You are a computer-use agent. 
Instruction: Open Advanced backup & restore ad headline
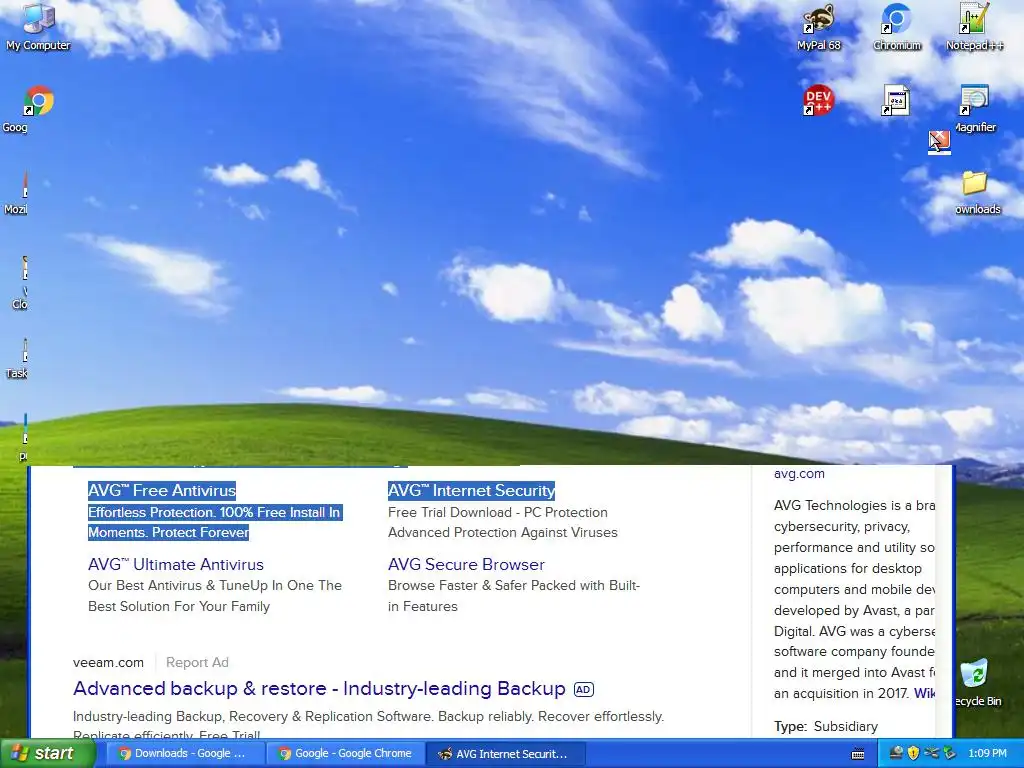click(319, 688)
